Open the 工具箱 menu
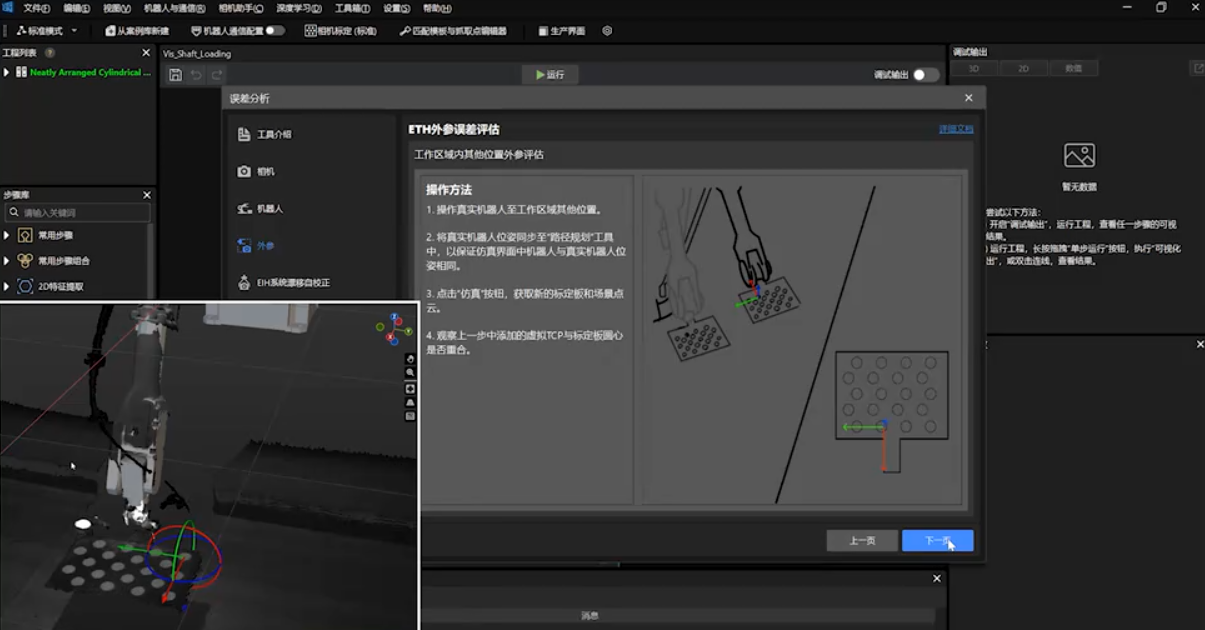1205x630 pixels. point(353,8)
